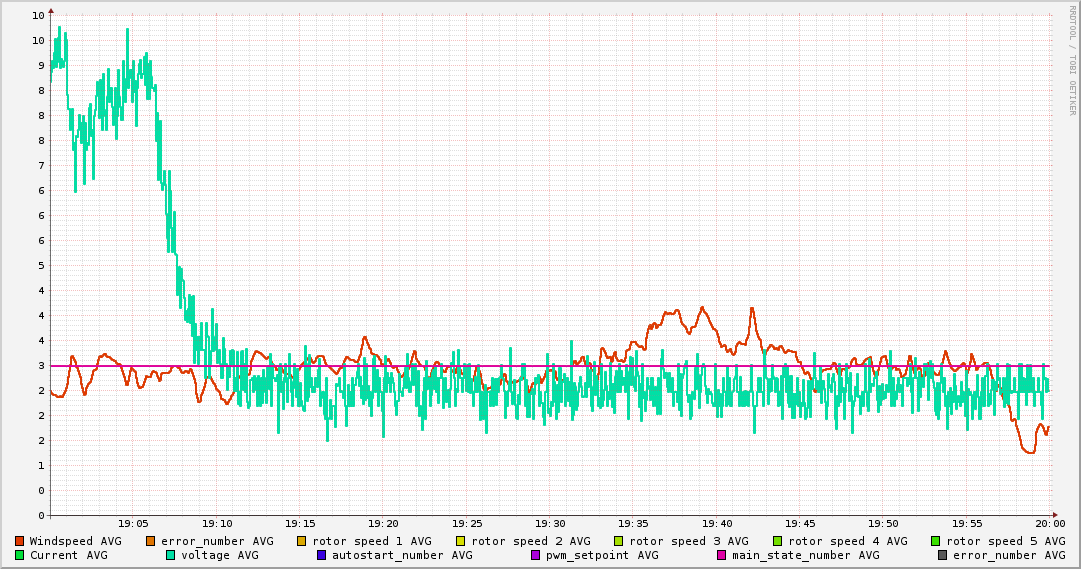Select the 19:50 time axis label
Image resolution: width=1081 pixels, height=569 pixels.
[x=883, y=523]
